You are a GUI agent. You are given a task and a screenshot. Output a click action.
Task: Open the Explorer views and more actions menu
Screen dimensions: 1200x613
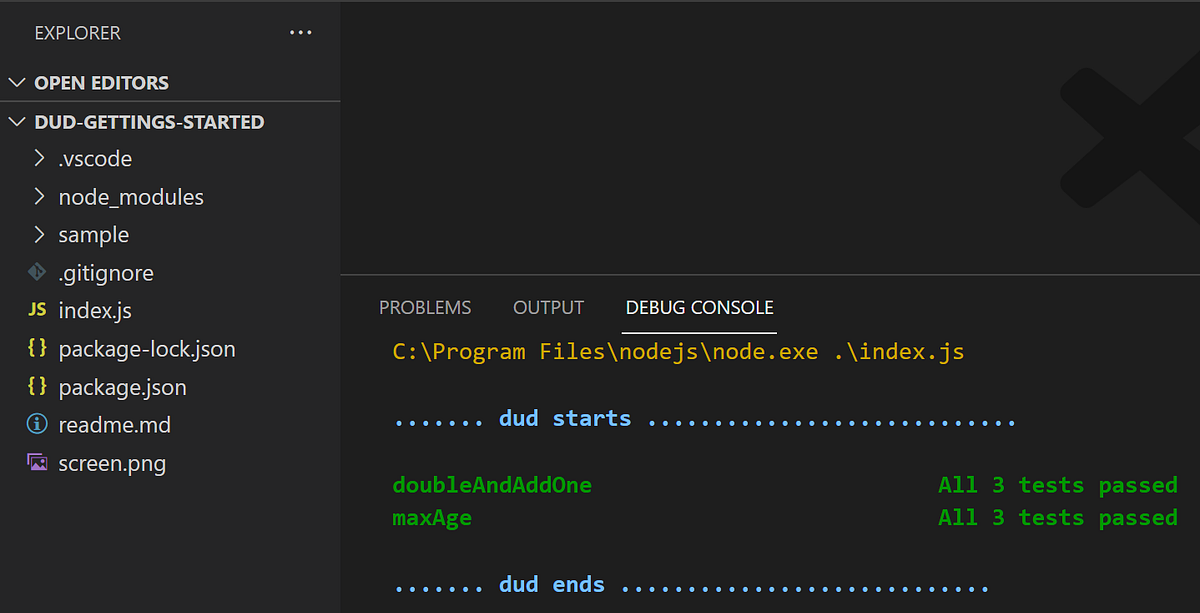point(301,32)
